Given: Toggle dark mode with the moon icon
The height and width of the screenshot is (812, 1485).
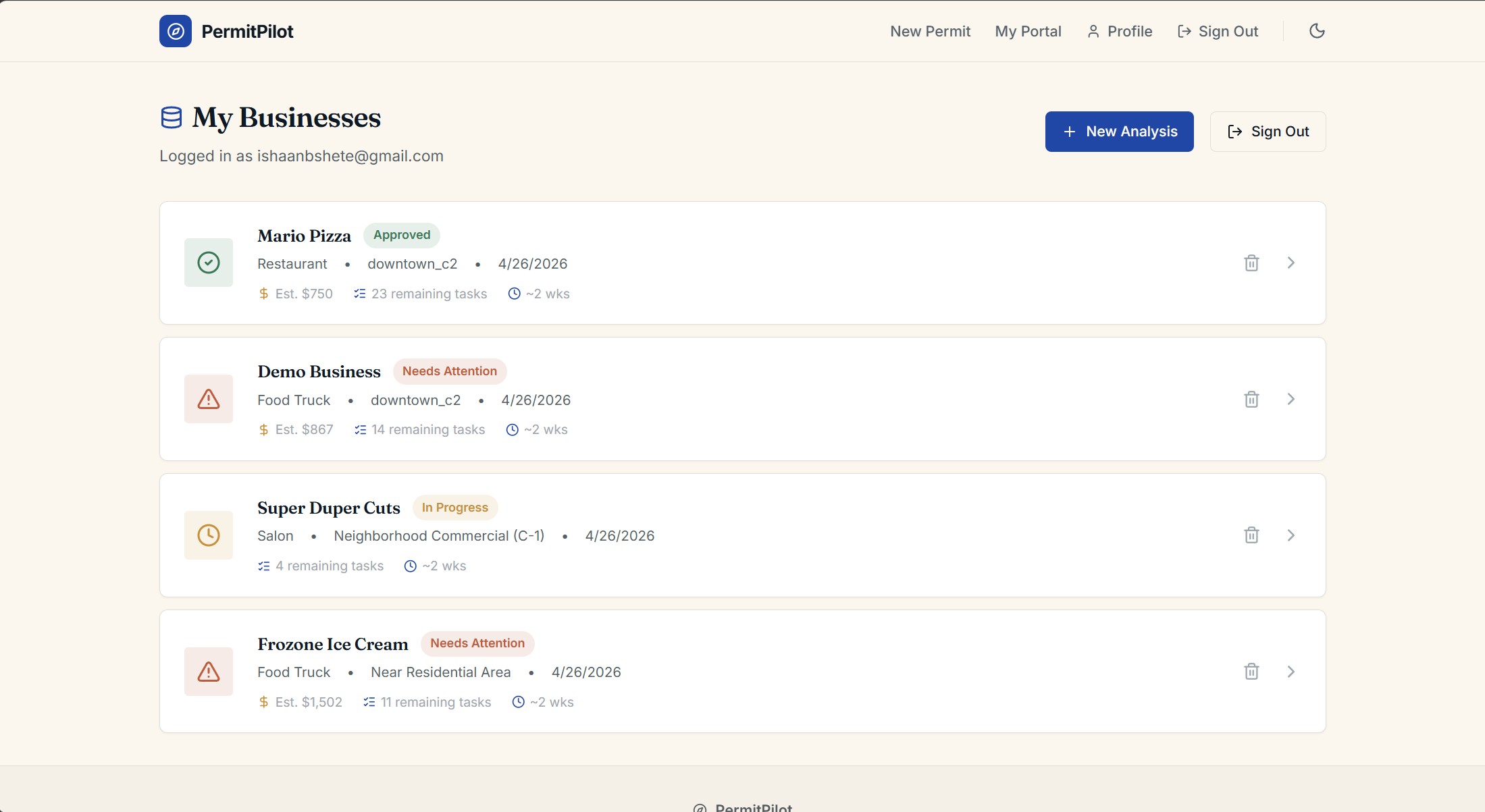Looking at the screenshot, I should pyautogui.click(x=1316, y=31).
